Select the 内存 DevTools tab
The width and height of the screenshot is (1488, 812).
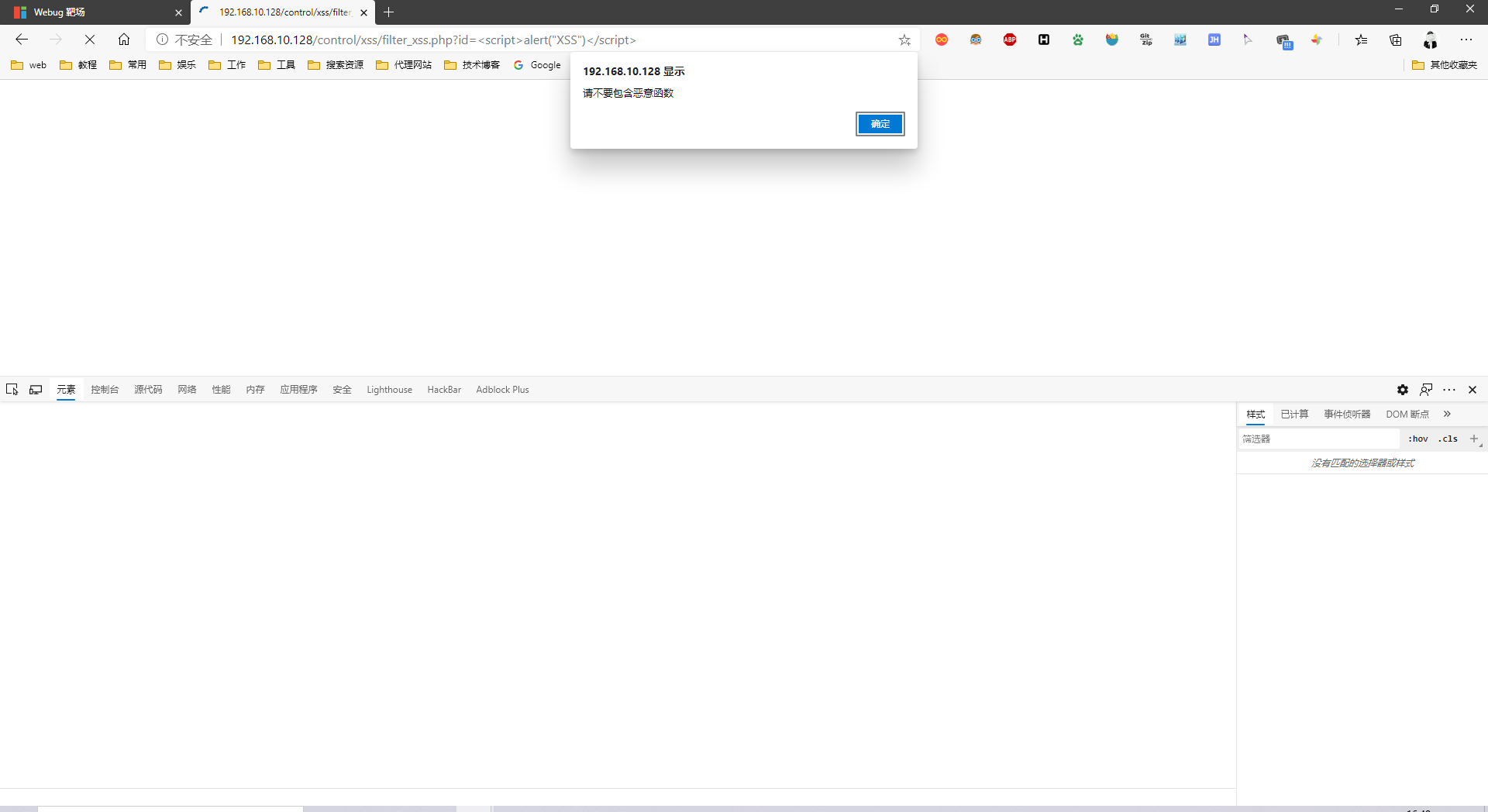(255, 390)
